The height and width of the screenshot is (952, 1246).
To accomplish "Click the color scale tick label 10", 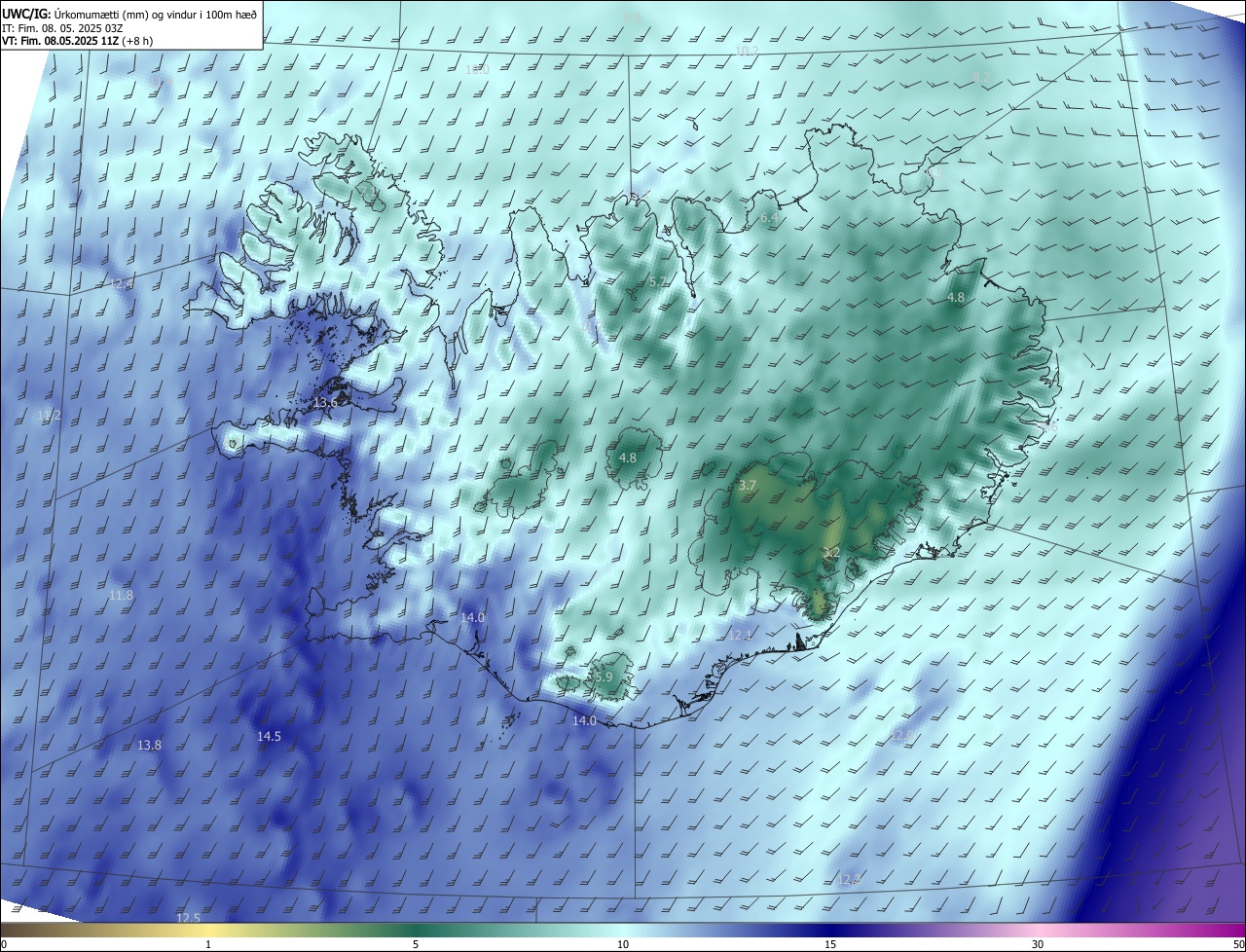I will tap(623, 944).
